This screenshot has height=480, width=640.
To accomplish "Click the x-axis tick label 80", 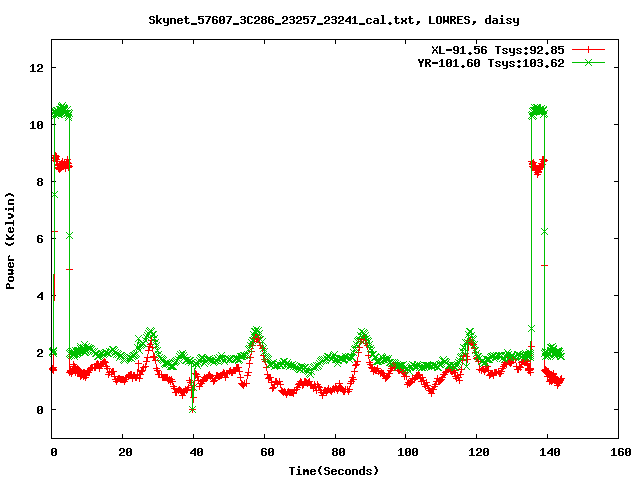I will pos(338,452).
